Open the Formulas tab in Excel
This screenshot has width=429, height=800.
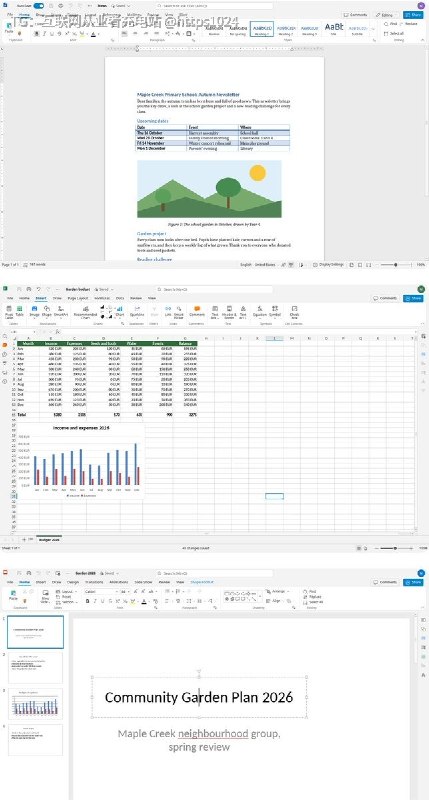pyautogui.click(x=102, y=298)
